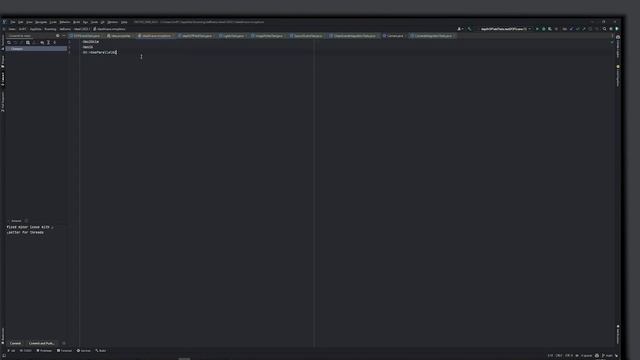Click Search Everywhere magnifier icon
The height and width of the screenshot is (360, 640).
604,29
